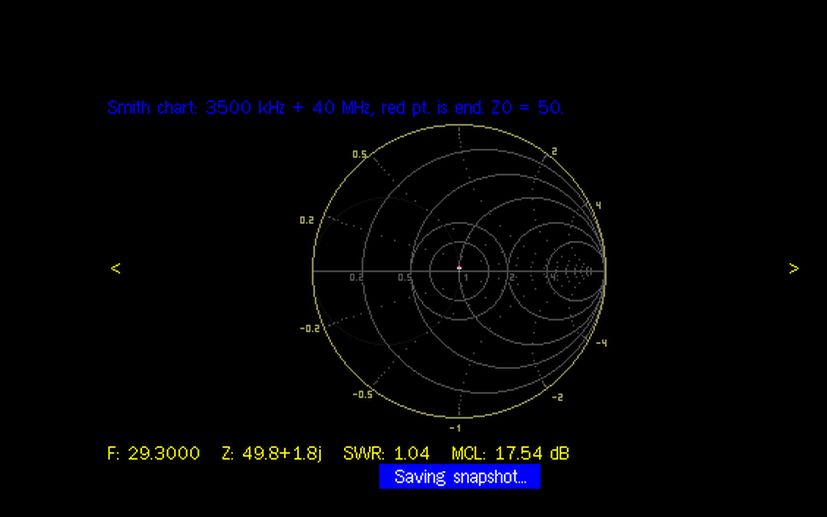The height and width of the screenshot is (517, 827).
Task: Click the -0.5 reactance label at lower left
Action: click(x=362, y=394)
